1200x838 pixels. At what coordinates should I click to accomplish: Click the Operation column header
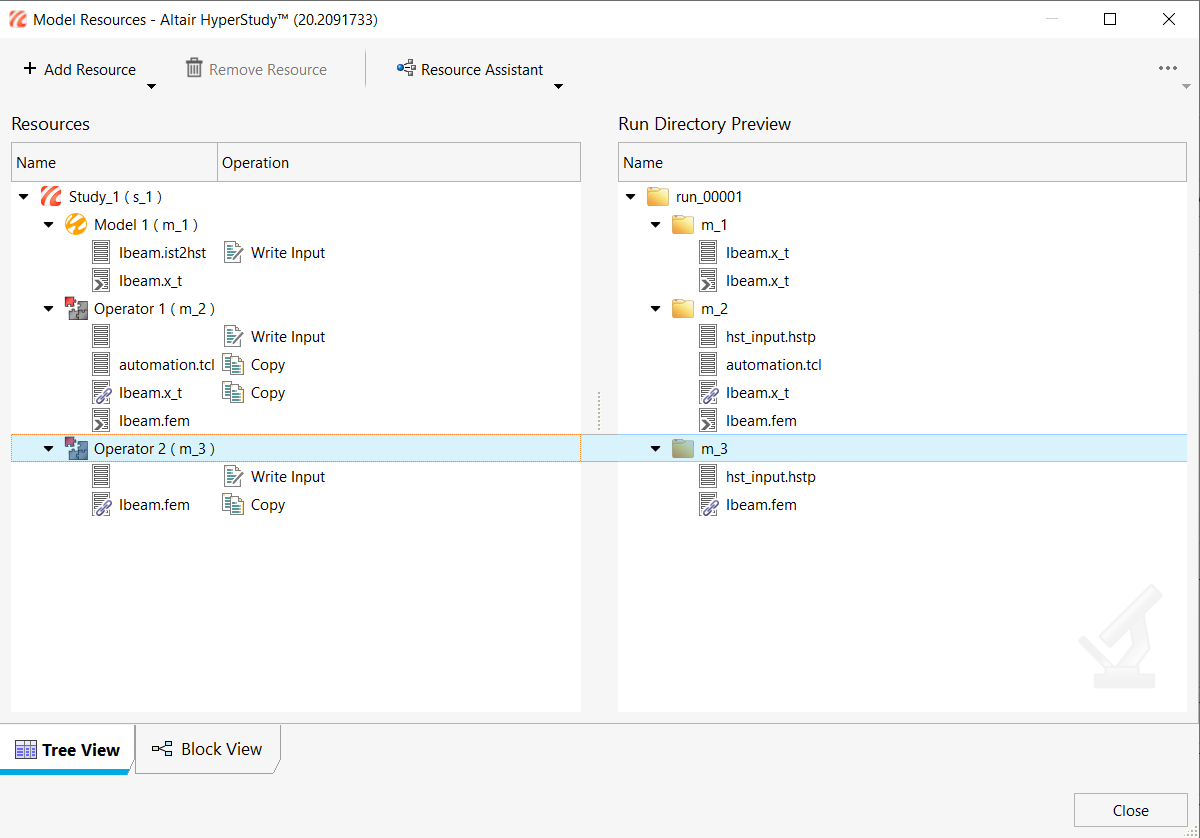pyautogui.click(x=256, y=163)
